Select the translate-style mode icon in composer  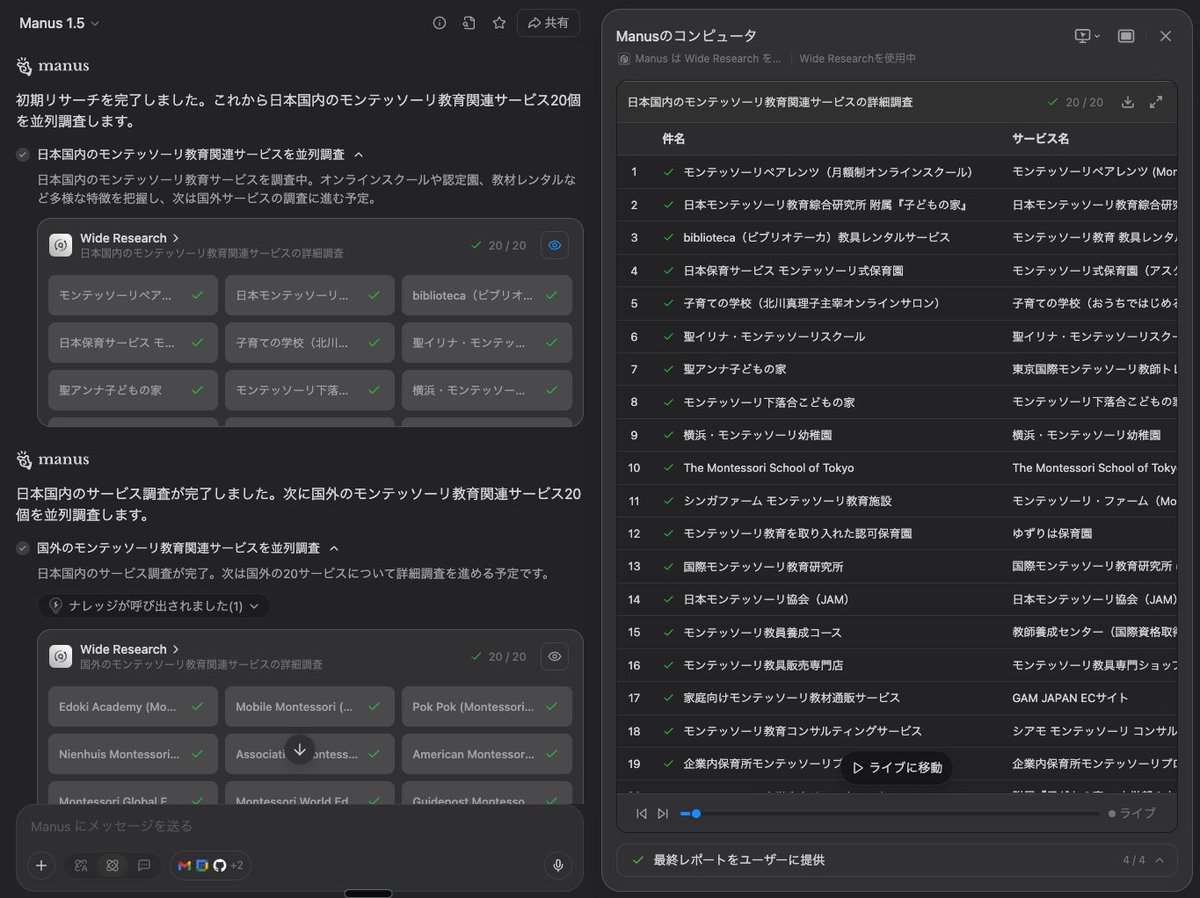81,866
